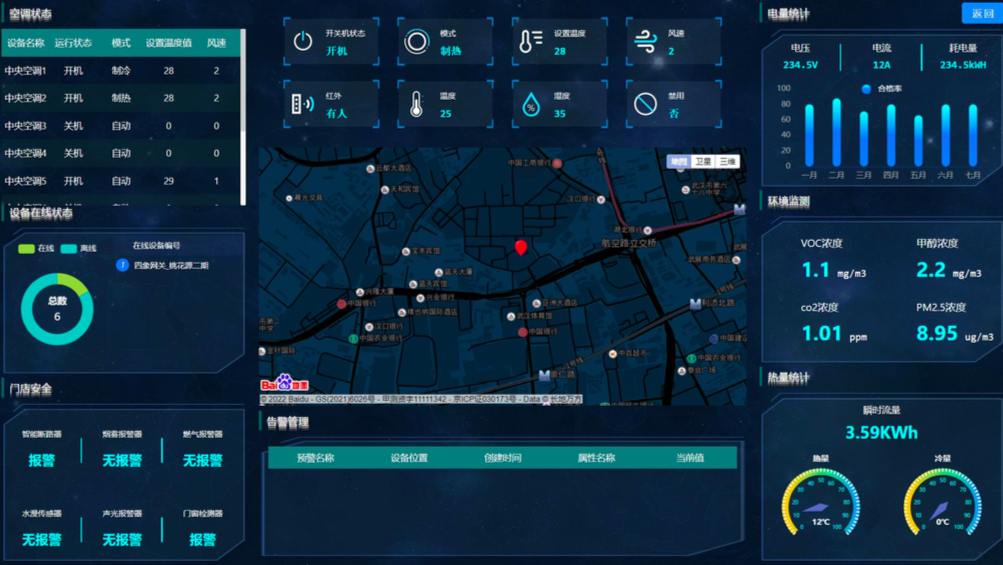Toggle the 离线 legend in device status
Image resolution: width=1003 pixels, height=565 pixels.
78,249
